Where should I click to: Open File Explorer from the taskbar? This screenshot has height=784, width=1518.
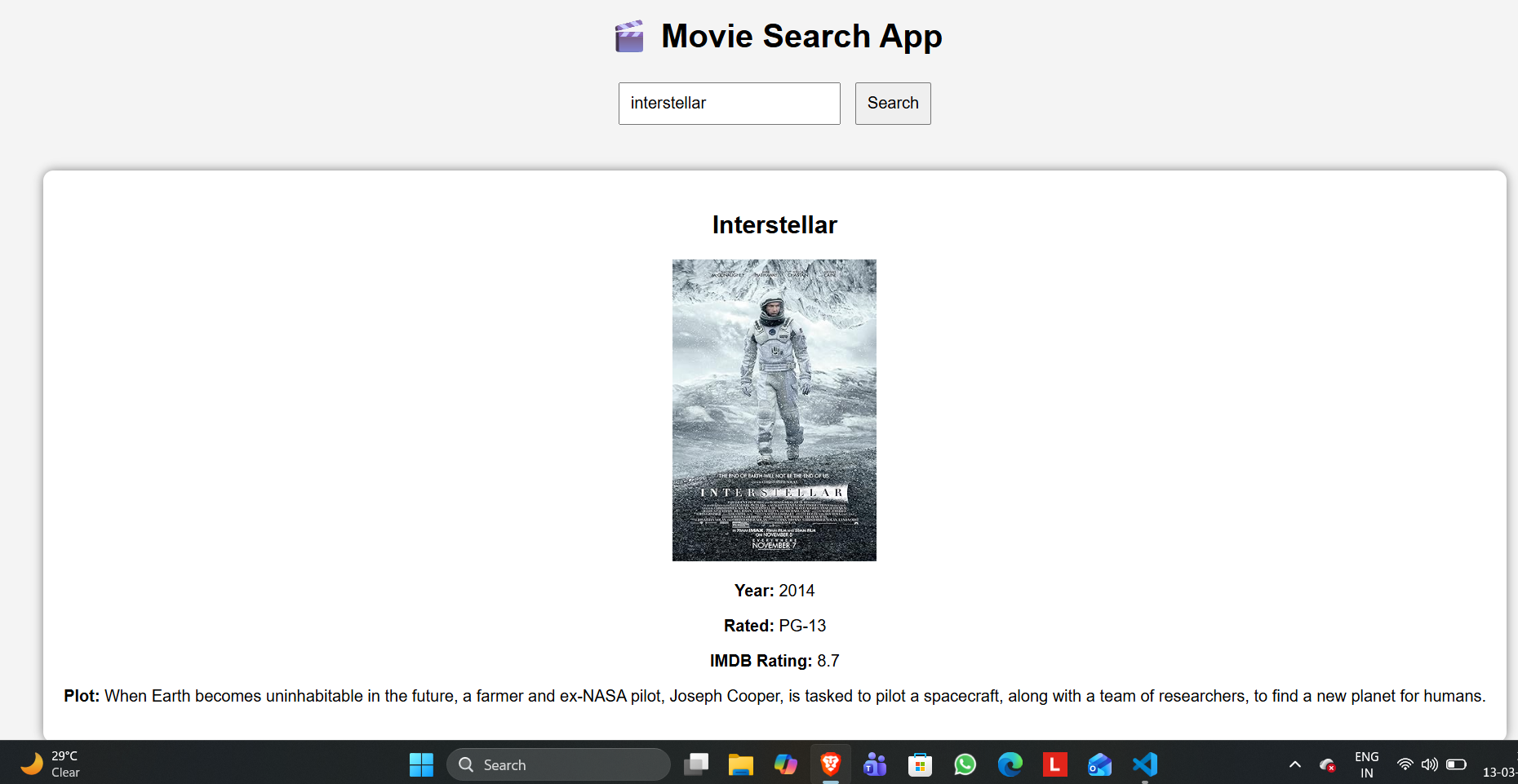coord(741,764)
